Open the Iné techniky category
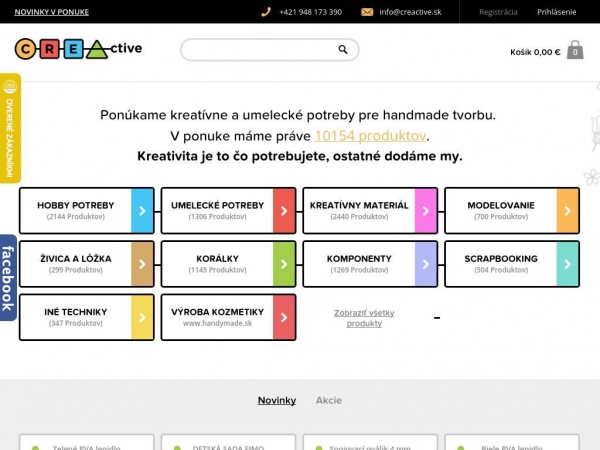This screenshot has height=450, width=600. [86, 317]
